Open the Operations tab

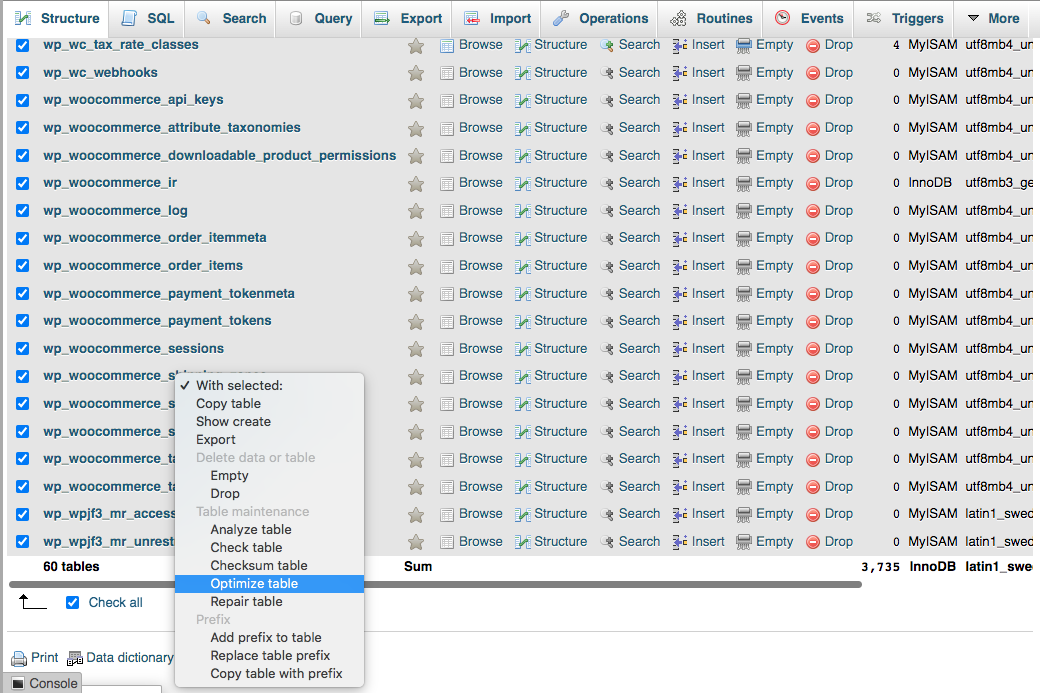pos(601,18)
